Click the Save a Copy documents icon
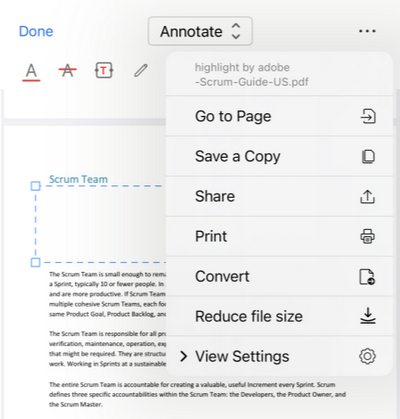Viewport: 400px width, 419px height. coord(368,156)
